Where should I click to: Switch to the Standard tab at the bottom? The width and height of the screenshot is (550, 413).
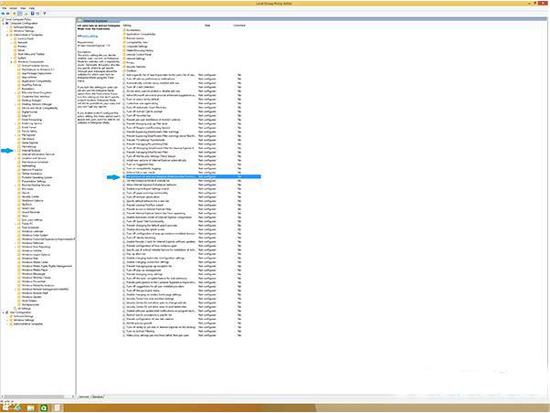click(x=97, y=397)
